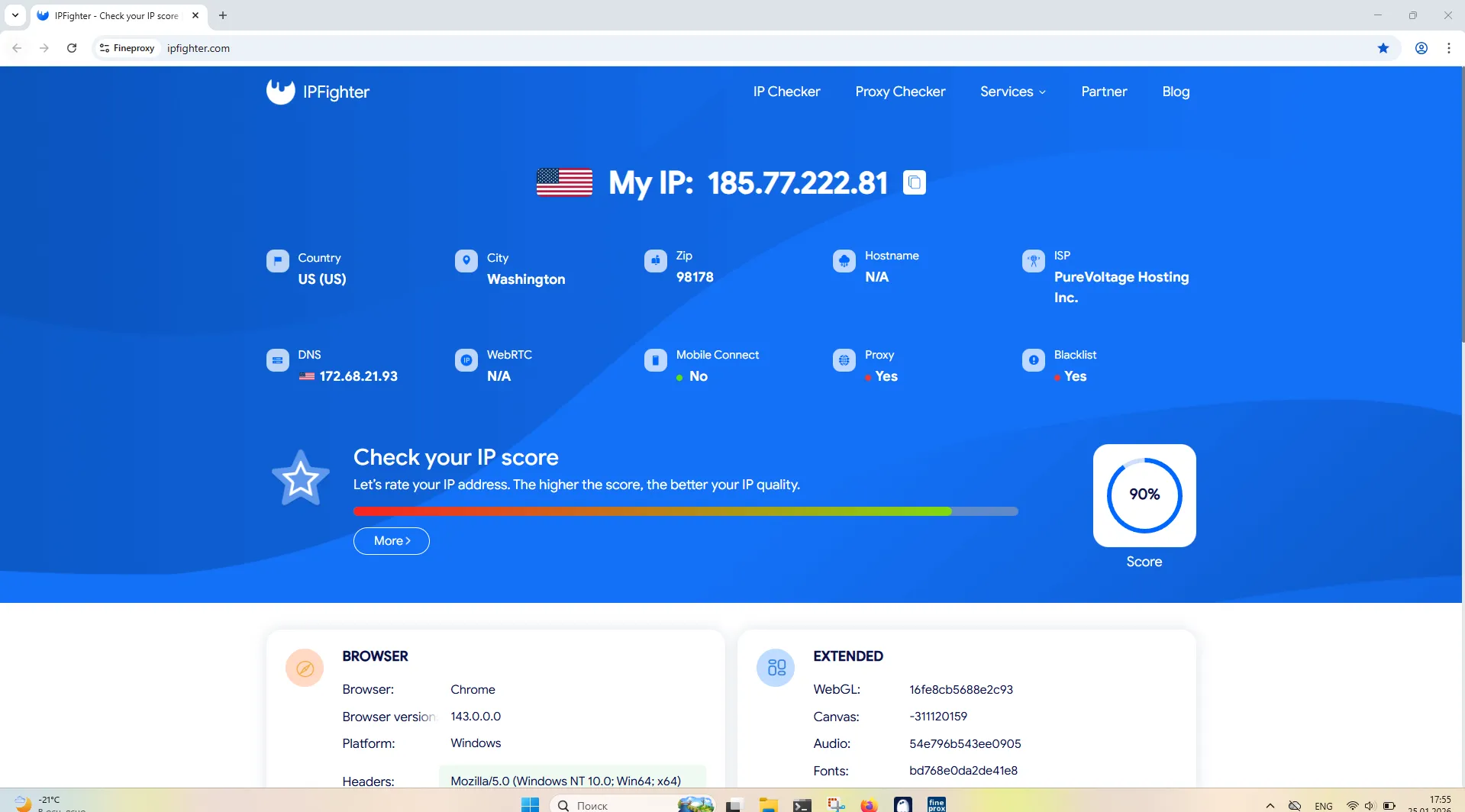This screenshot has height=812, width=1465.
Task: Click the IP address 185.77.222.81
Action: tap(798, 183)
